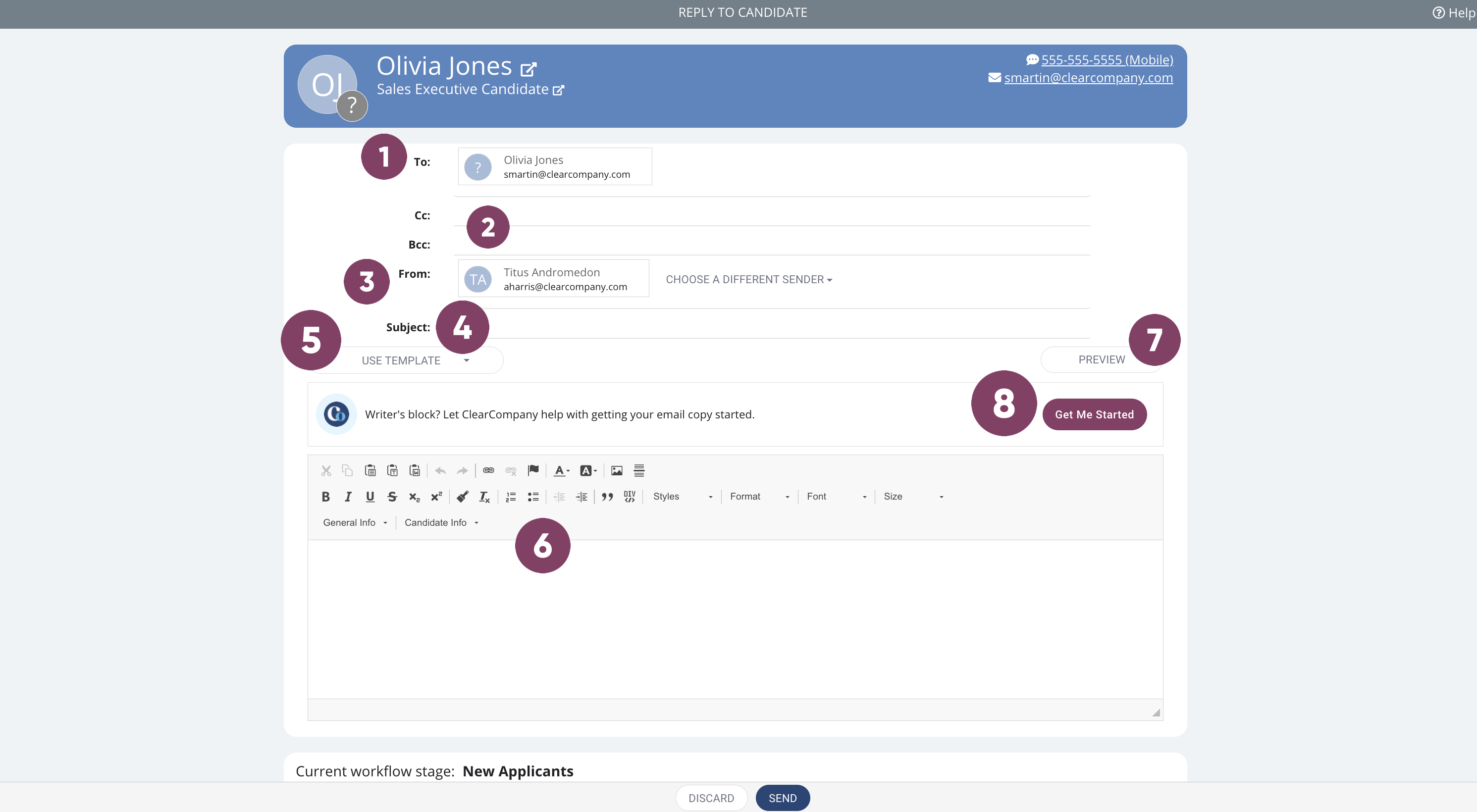Open the Format dropdown
Screen dimensions: 1477x812
pyautogui.click(x=759, y=496)
